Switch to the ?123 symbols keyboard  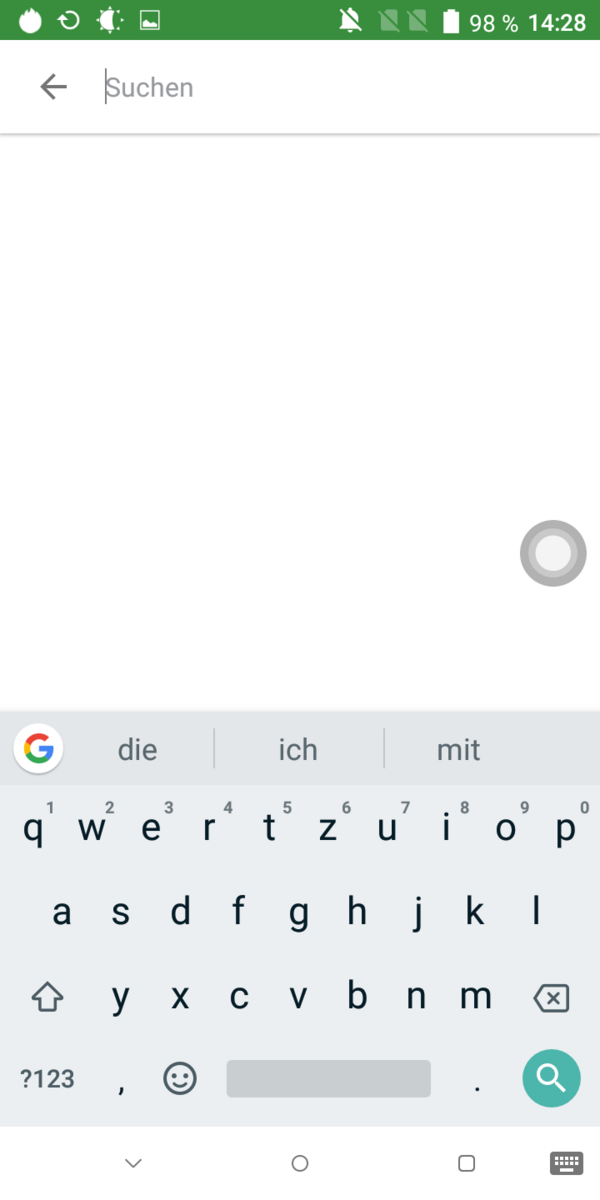[x=47, y=1078]
